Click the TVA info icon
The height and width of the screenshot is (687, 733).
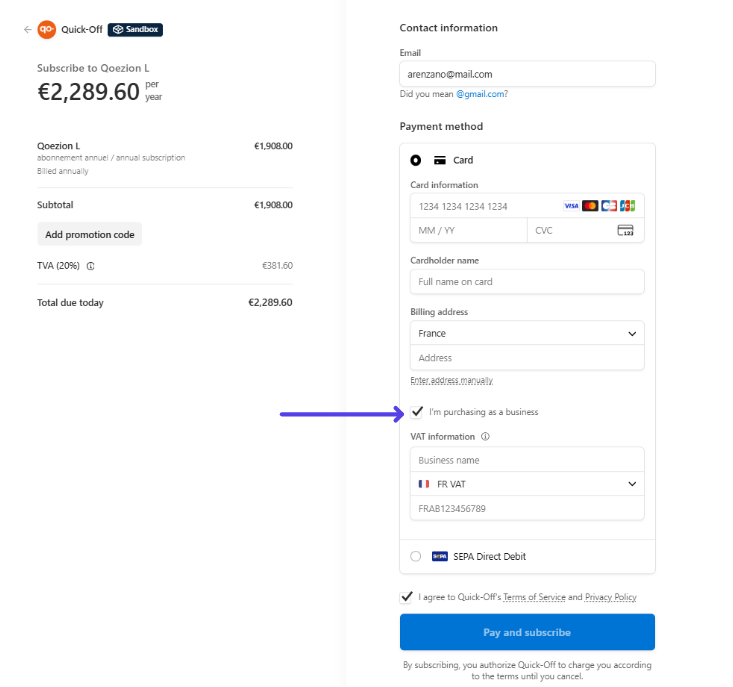(91, 267)
